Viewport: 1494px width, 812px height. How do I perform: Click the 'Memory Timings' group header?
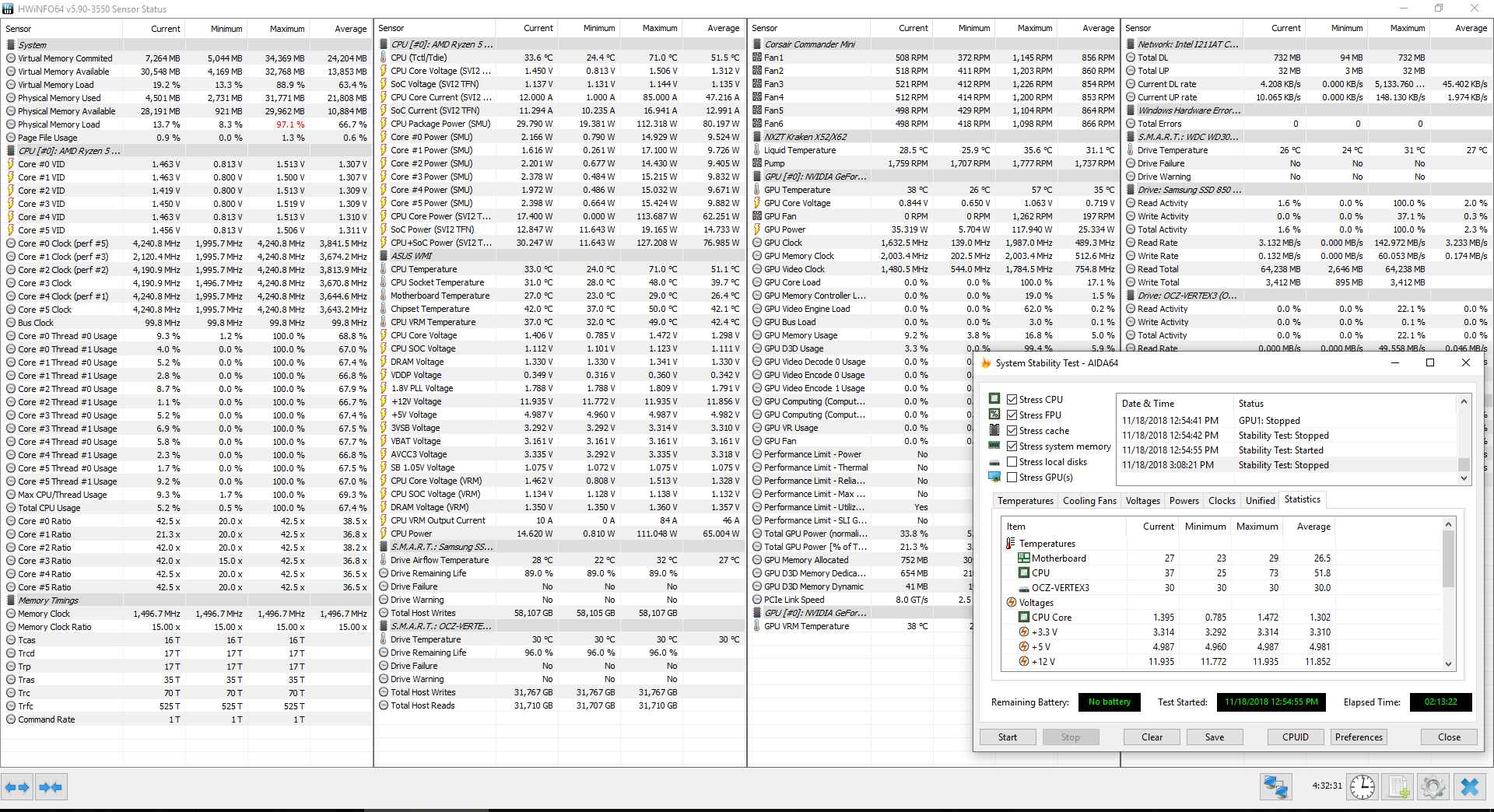point(47,600)
